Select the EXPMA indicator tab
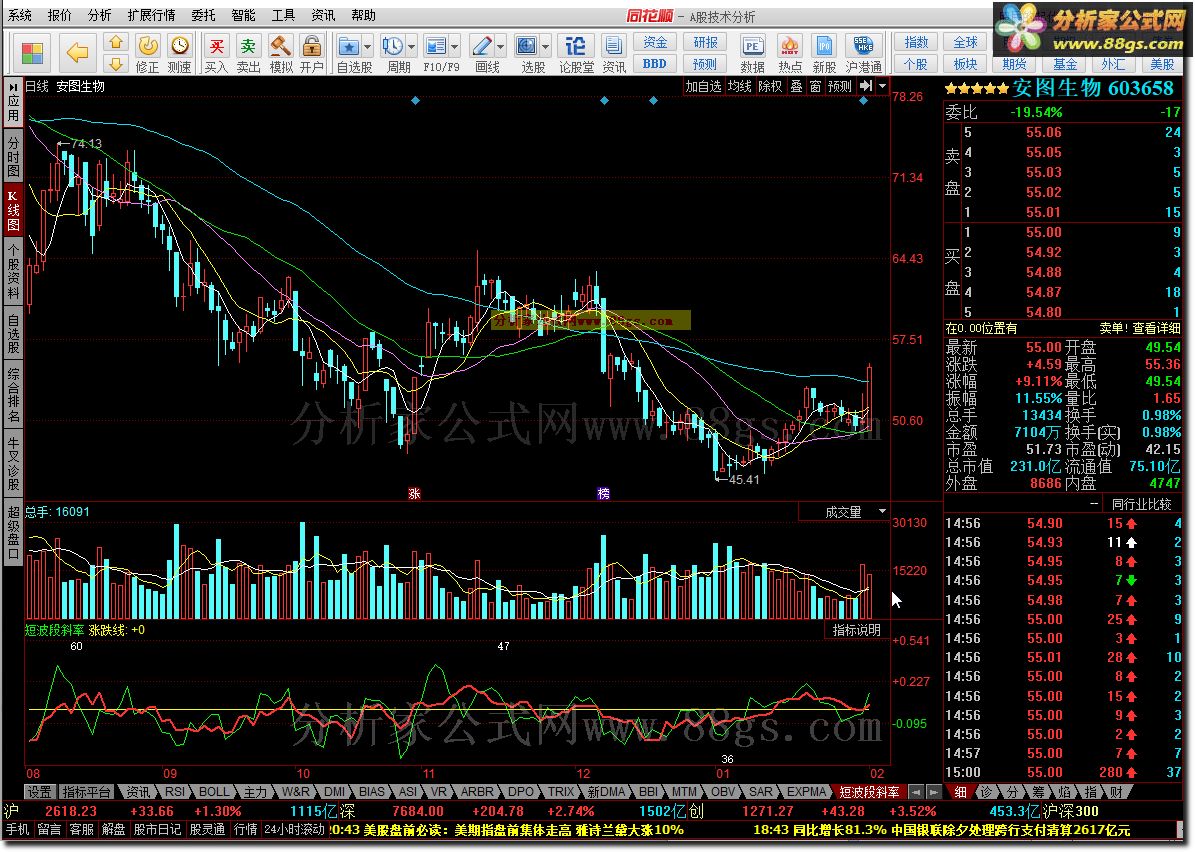This screenshot has width=1195, height=852. pos(806,792)
